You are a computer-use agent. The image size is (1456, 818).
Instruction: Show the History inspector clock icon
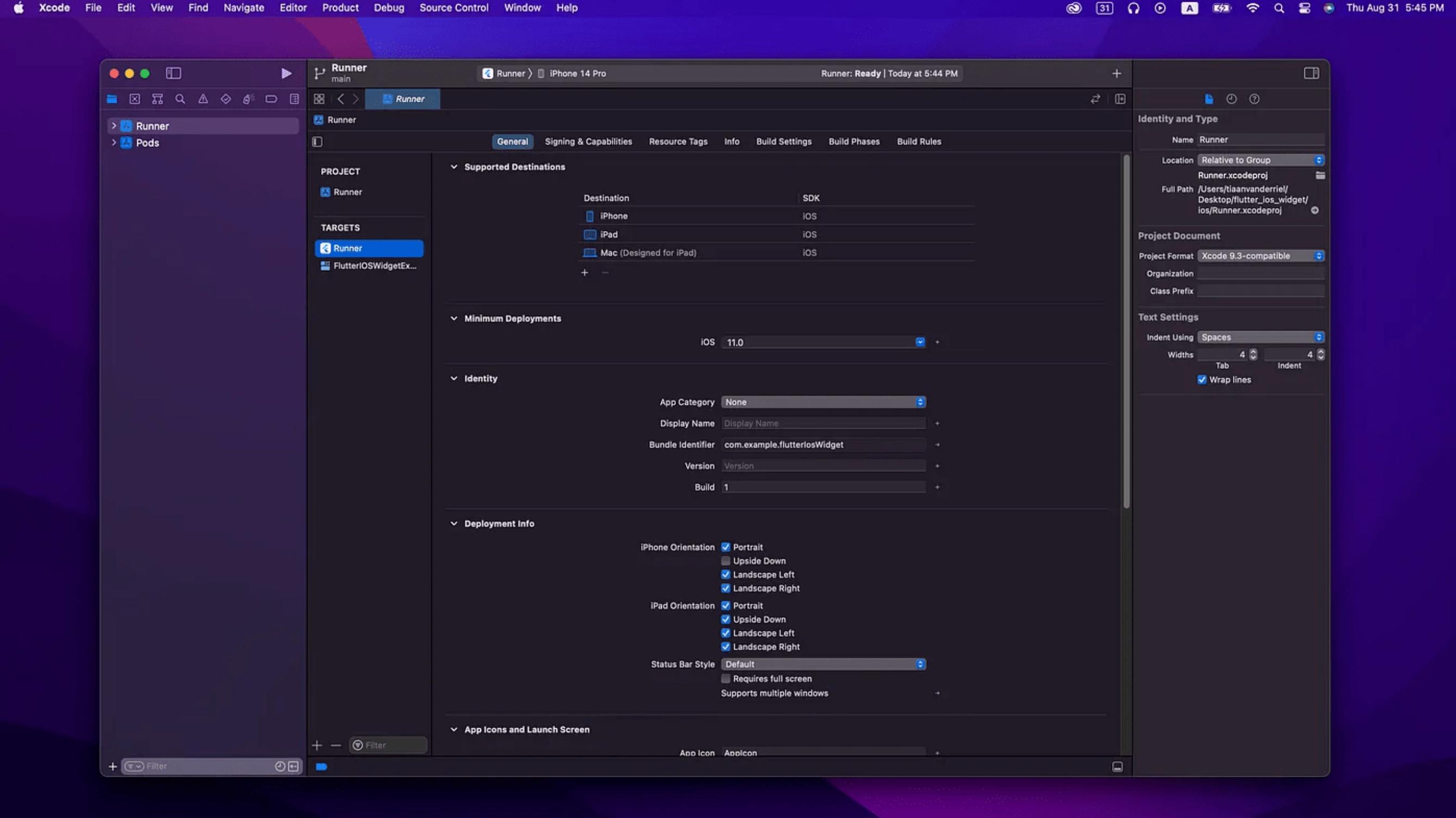(x=1231, y=99)
